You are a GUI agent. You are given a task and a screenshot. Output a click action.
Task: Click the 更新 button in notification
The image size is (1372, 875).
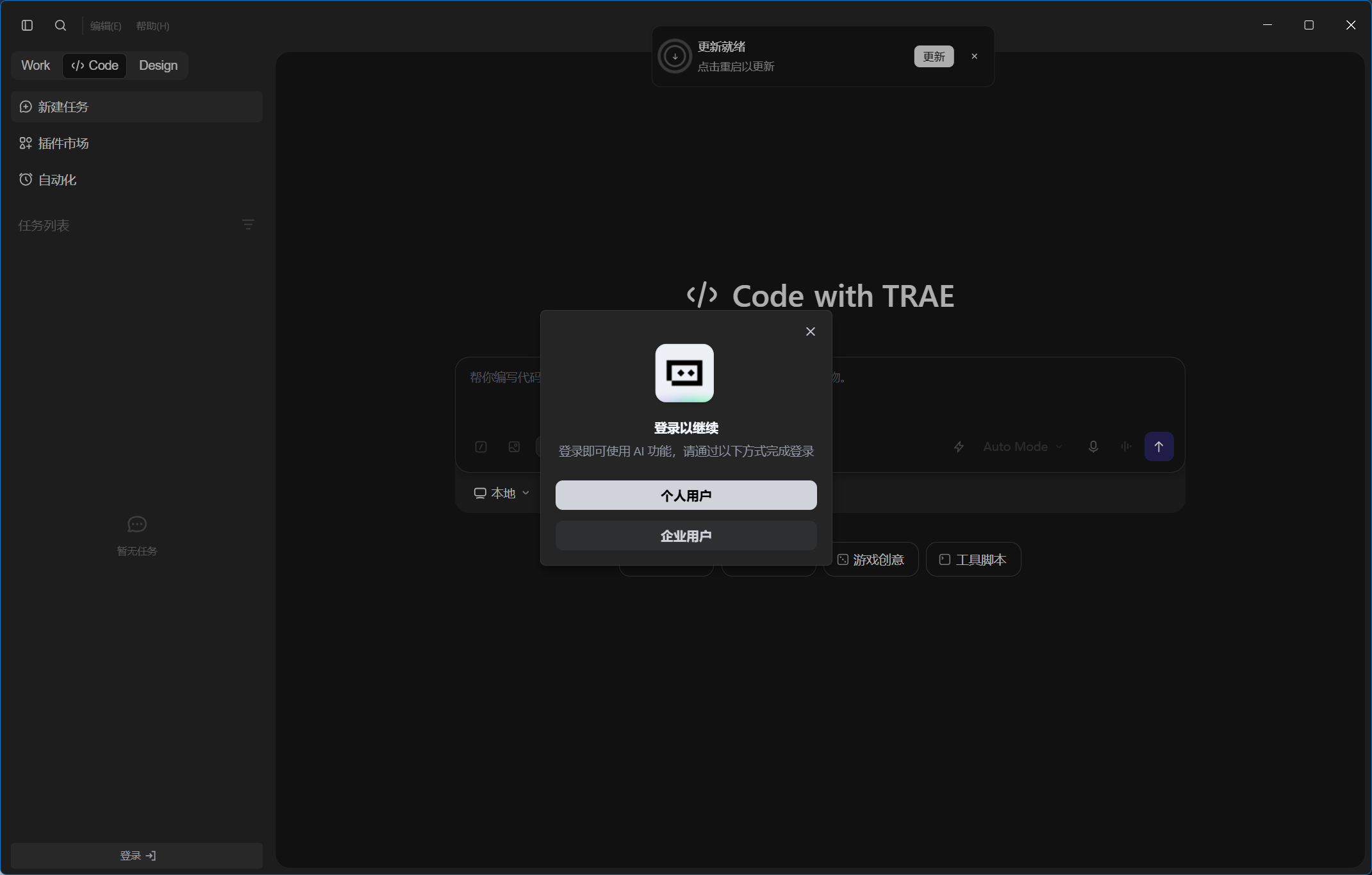[x=934, y=56]
